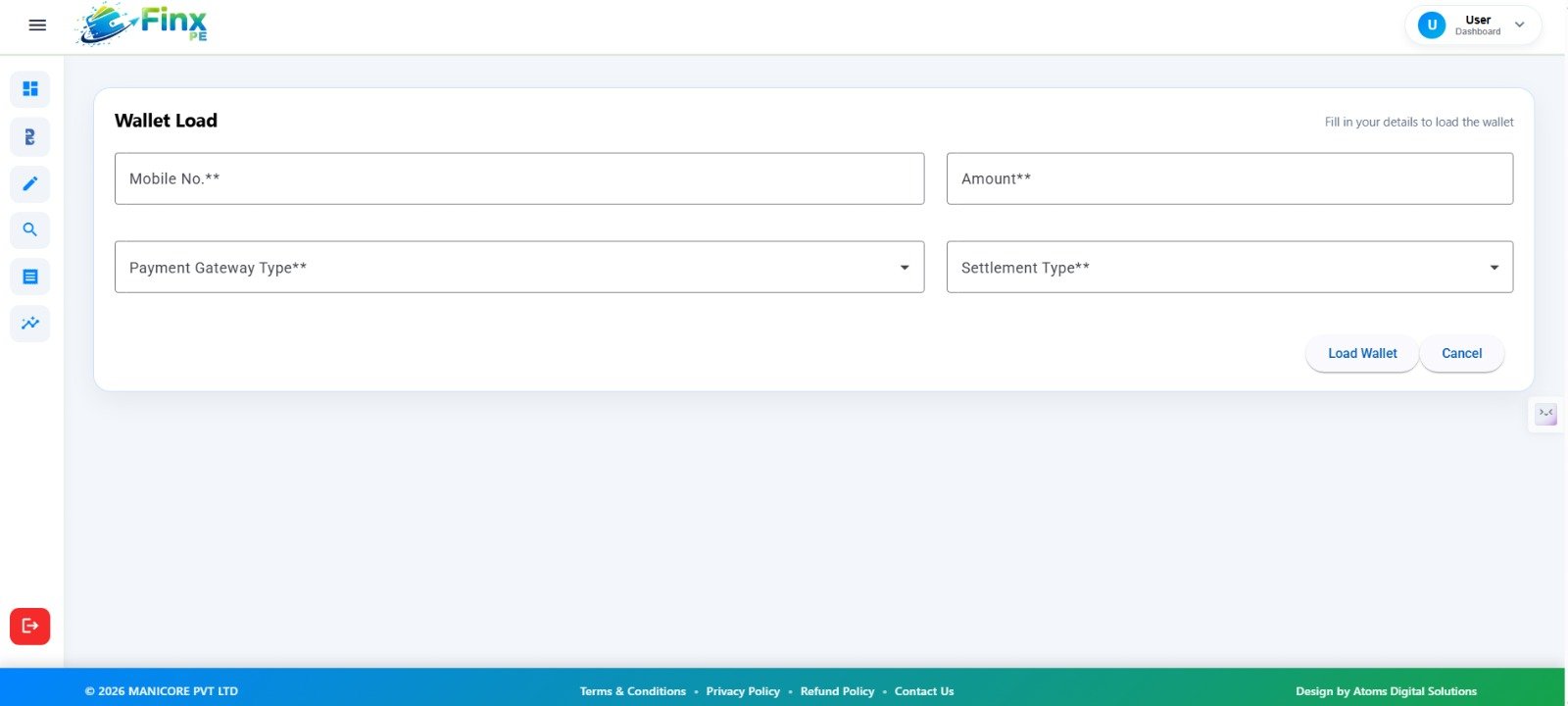Open the Contact Us link
The image size is (1568, 706).
(924, 691)
